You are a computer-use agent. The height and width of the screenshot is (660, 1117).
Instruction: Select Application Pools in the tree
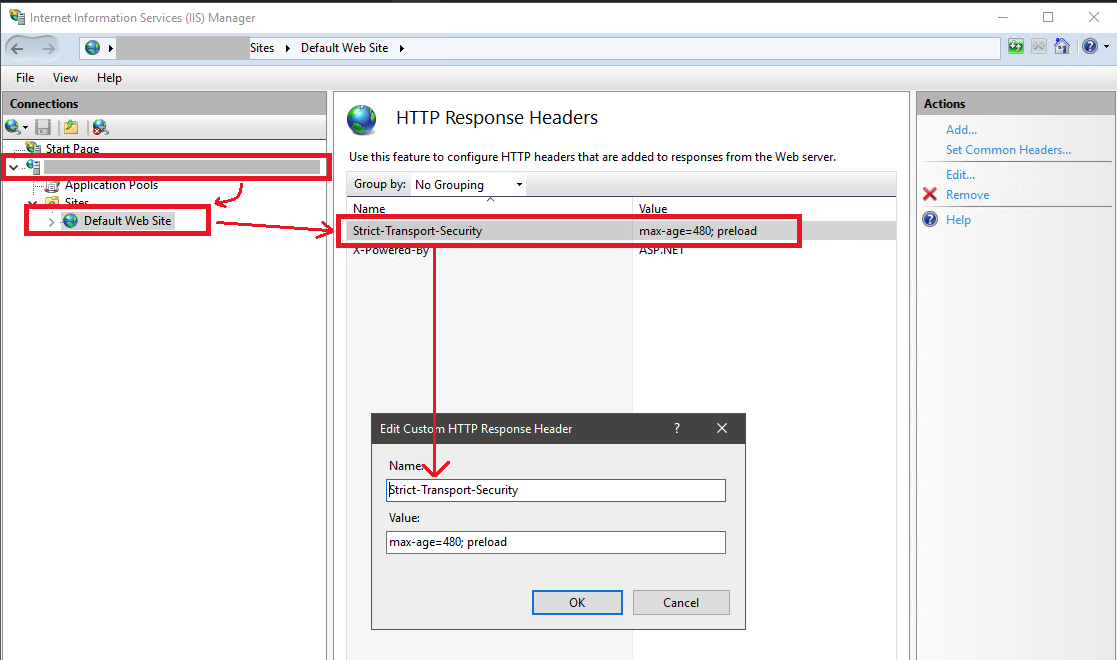[x=110, y=185]
